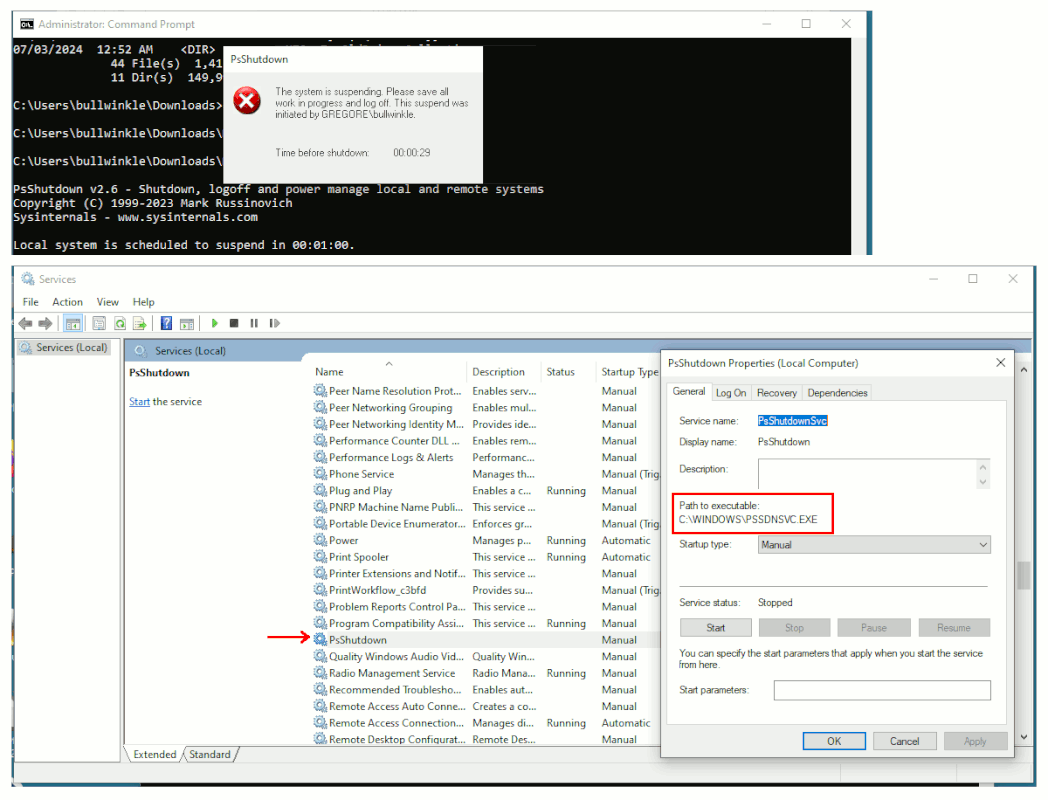
Task: Click the Services window title gear icon
Action: [27, 279]
